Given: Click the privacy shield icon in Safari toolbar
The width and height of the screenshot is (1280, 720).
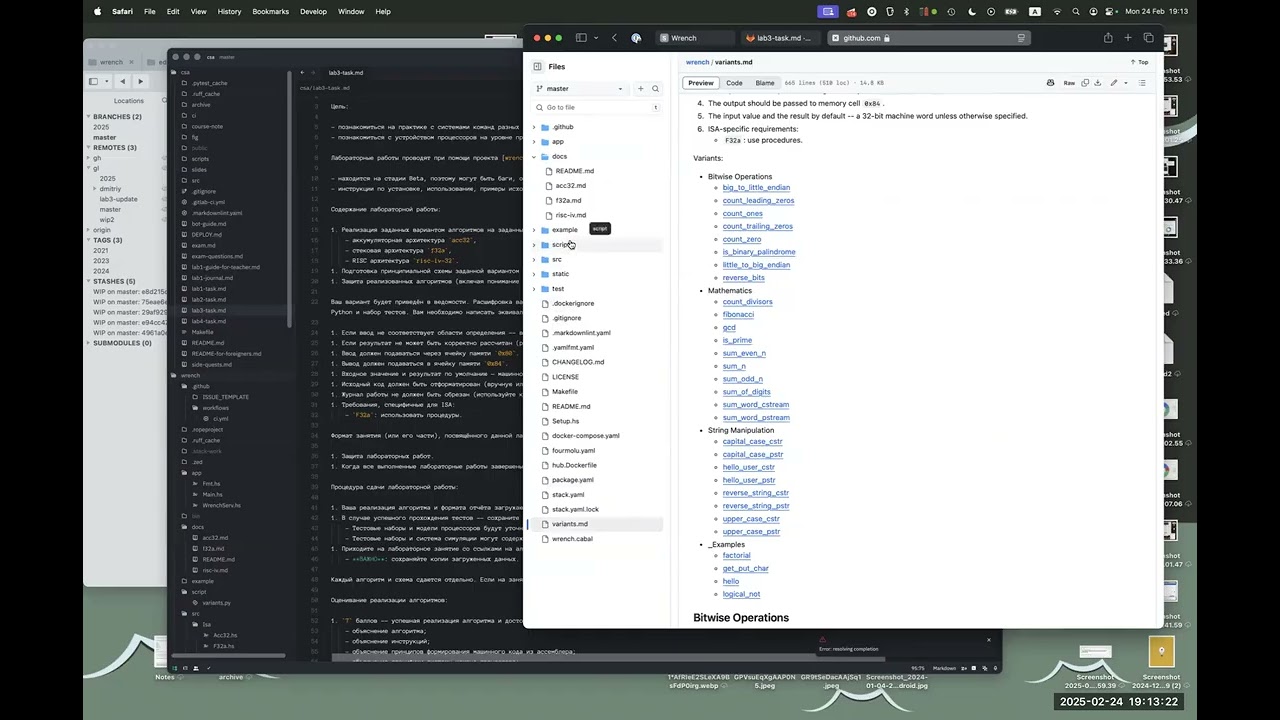Looking at the screenshot, I should click(x=636, y=38).
